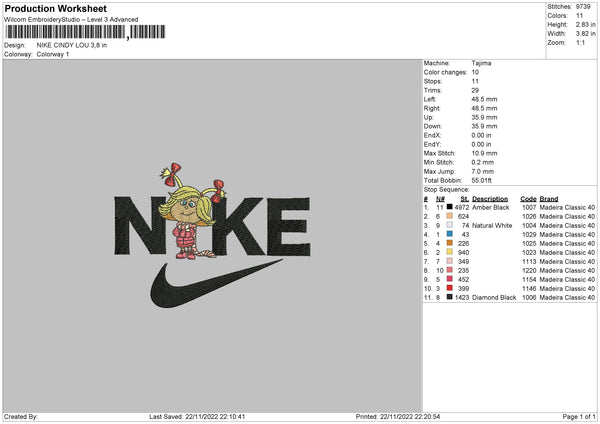Click the Width value 3.82 in
Screen dimensions: 600x424
coord(585,34)
